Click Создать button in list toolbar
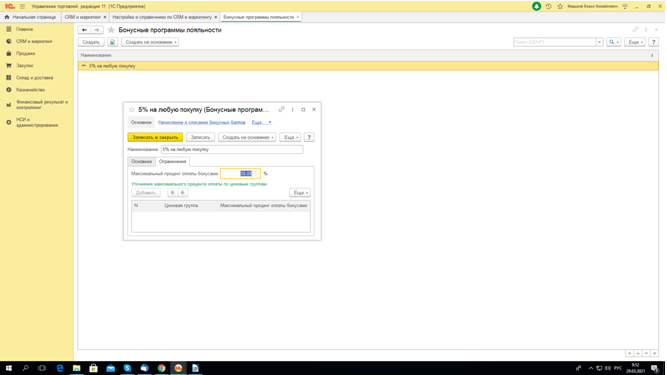The image size is (667, 375). (x=91, y=42)
